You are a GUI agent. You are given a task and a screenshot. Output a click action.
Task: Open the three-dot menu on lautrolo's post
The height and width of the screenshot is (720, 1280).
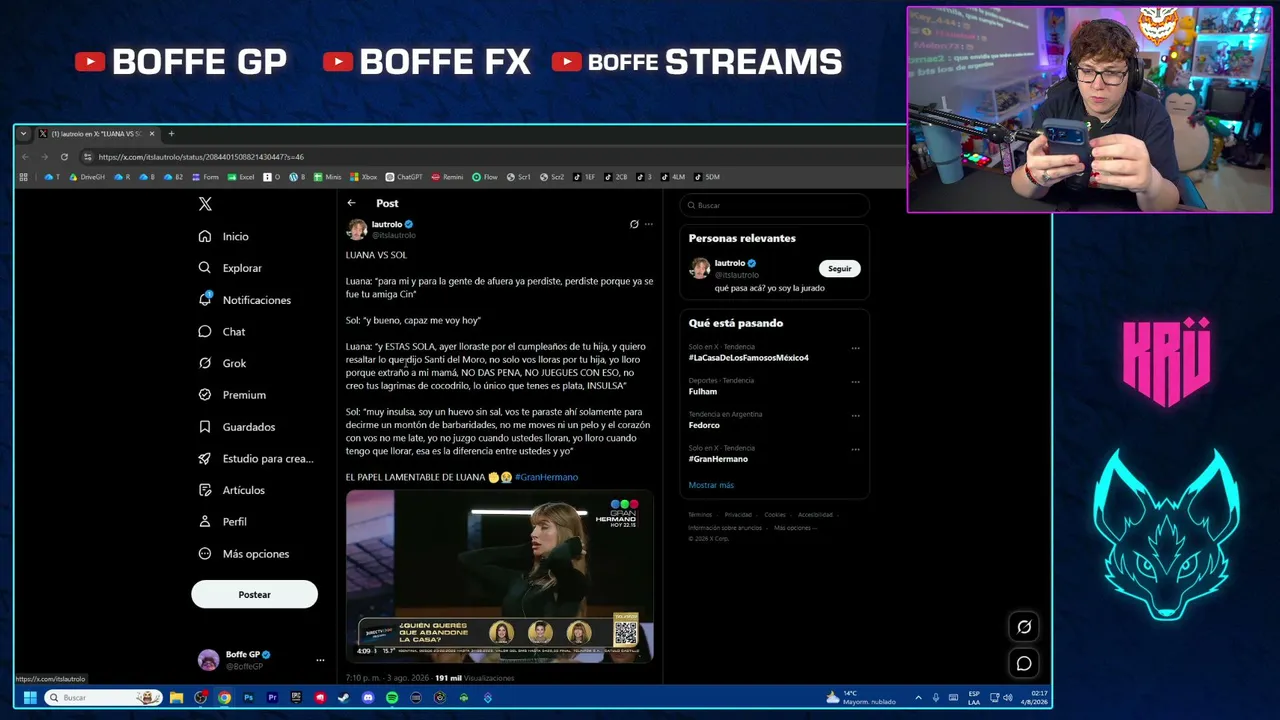648,224
